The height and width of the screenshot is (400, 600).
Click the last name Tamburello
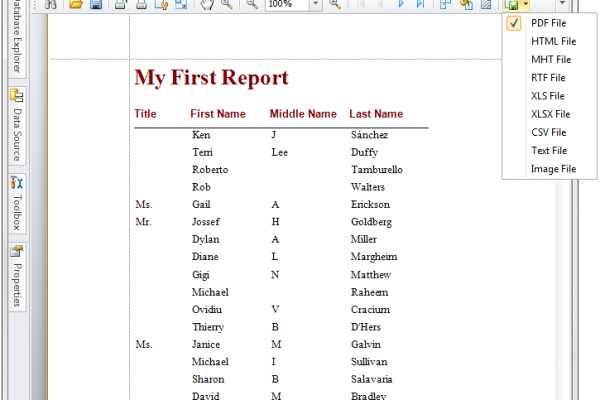377,170
